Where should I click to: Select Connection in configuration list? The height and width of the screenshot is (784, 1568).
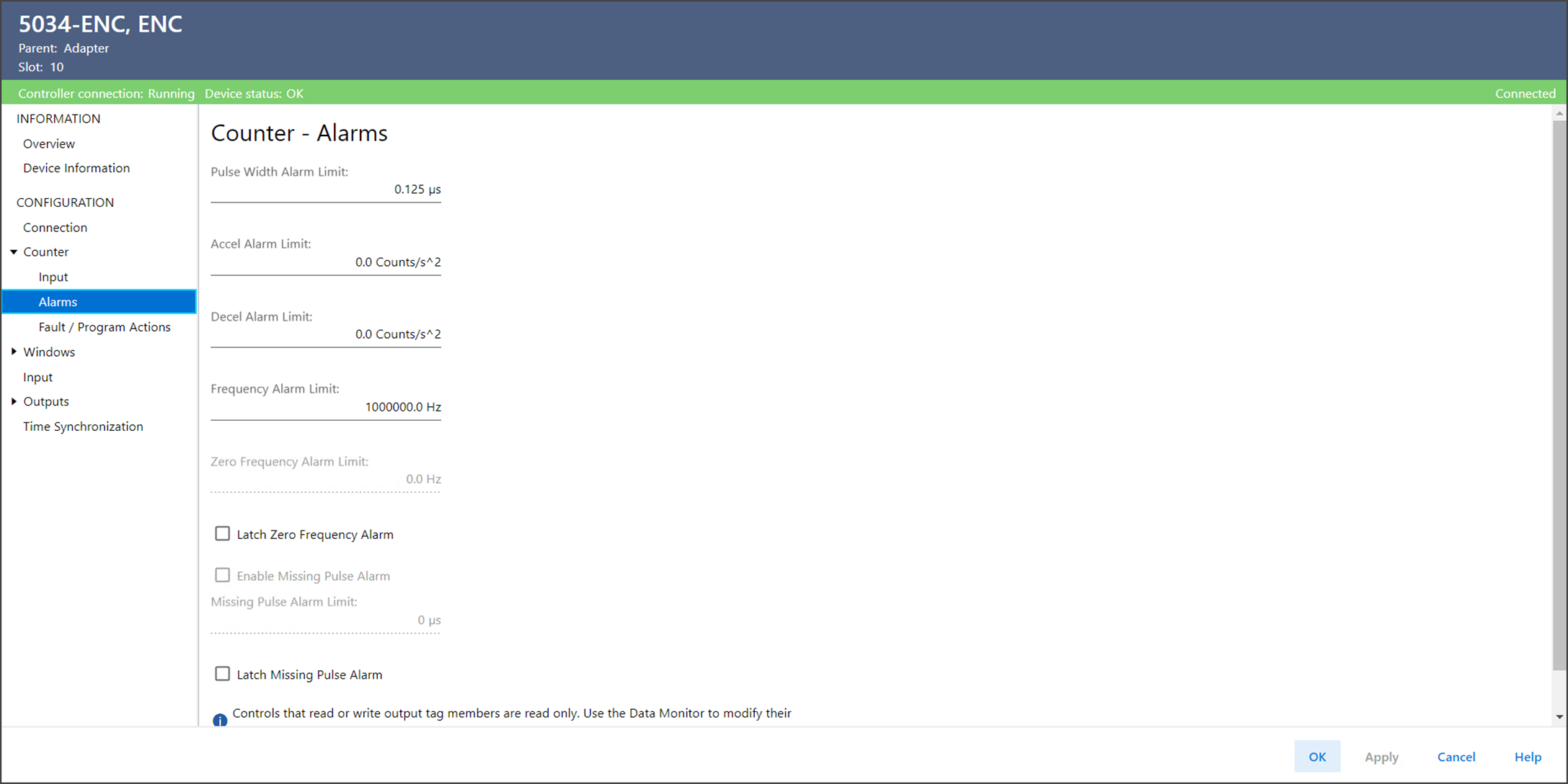click(55, 227)
